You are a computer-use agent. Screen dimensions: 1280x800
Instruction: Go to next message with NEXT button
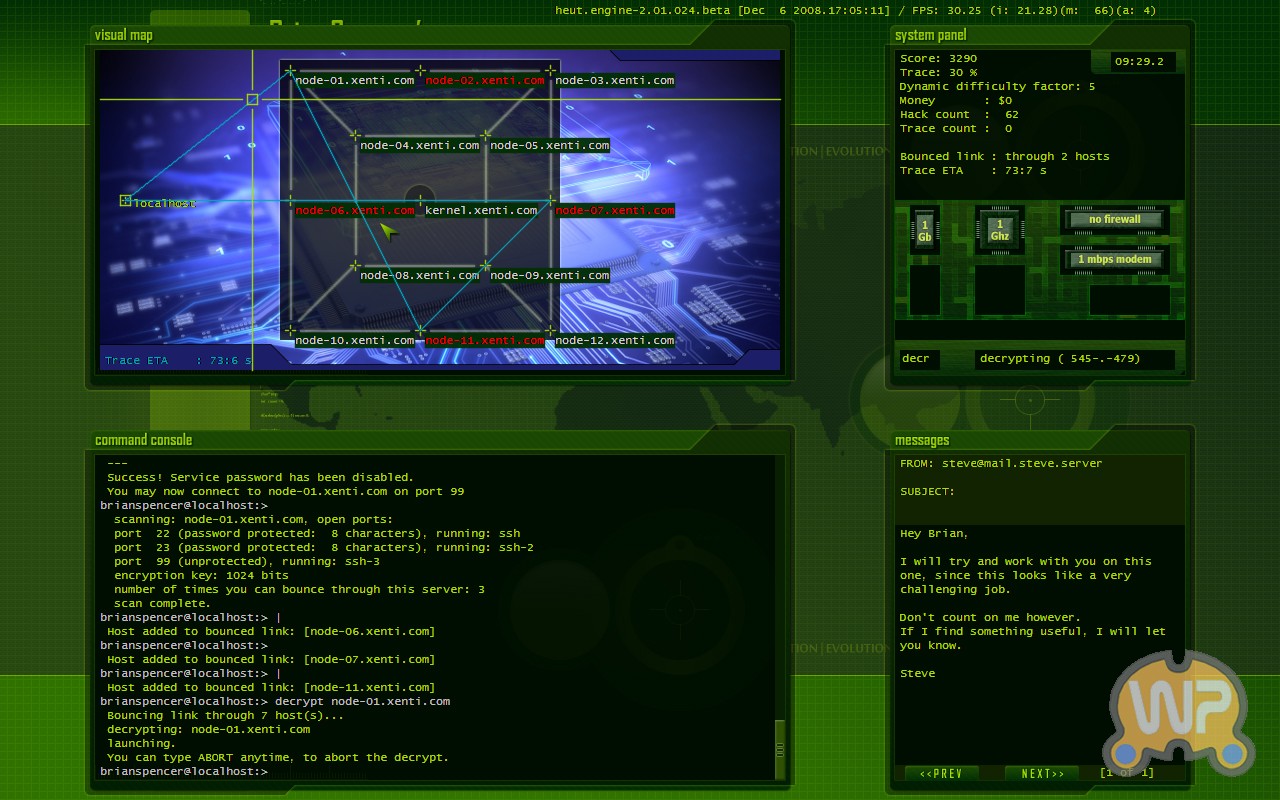pyautogui.click(x=1043, y=773)
